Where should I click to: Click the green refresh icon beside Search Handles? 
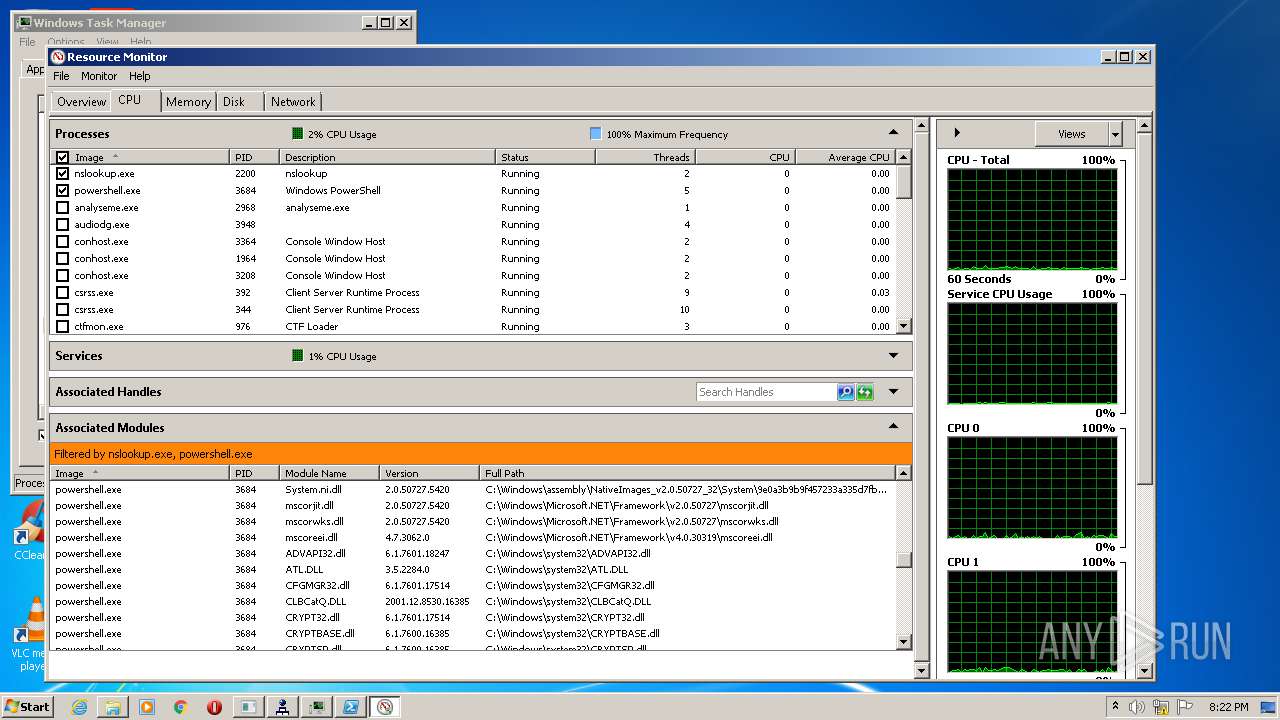pos(865,392)
